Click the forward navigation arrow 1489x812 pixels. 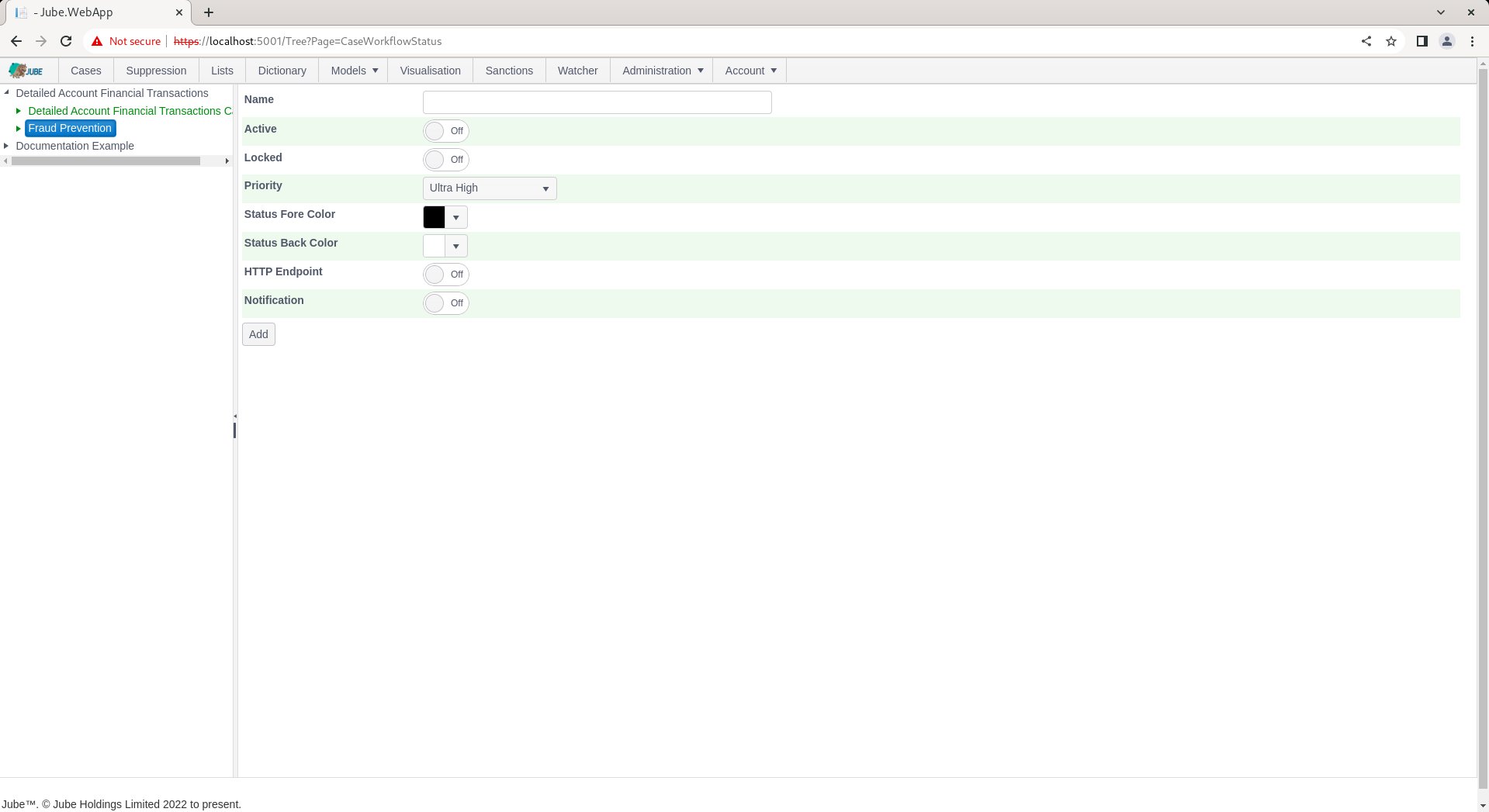[41, 41]
